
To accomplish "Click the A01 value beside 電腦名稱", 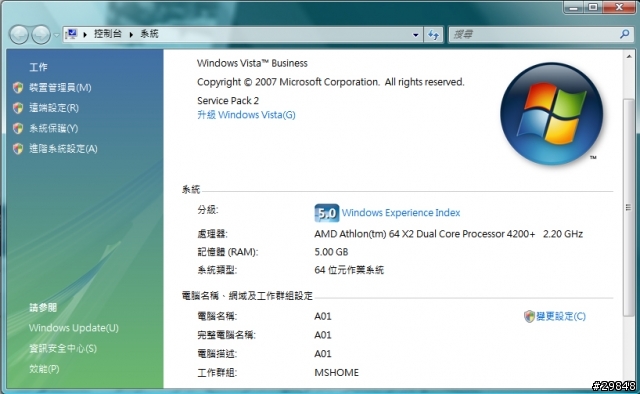I will point(322,316).
